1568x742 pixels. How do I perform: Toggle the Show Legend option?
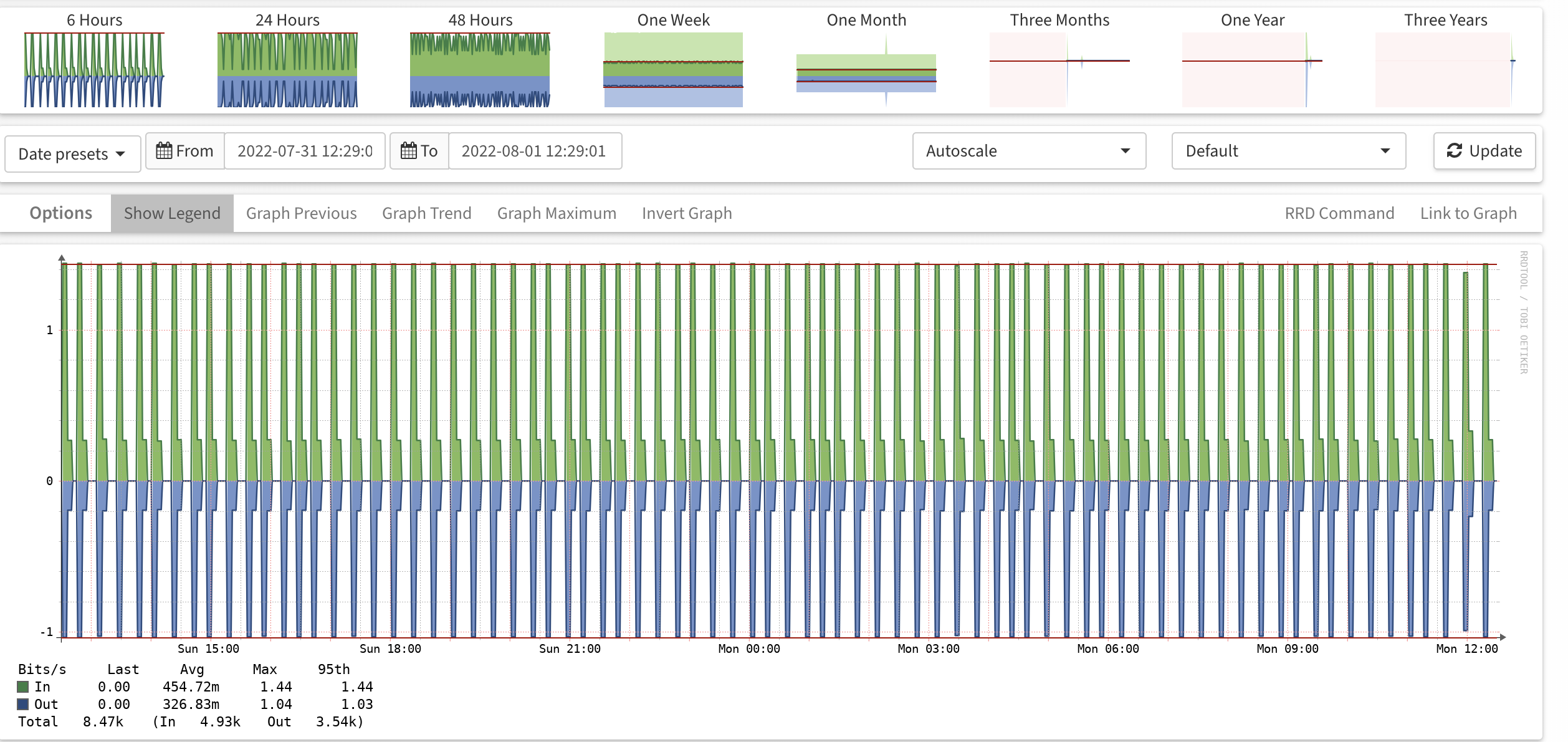[x=172, y=213]
